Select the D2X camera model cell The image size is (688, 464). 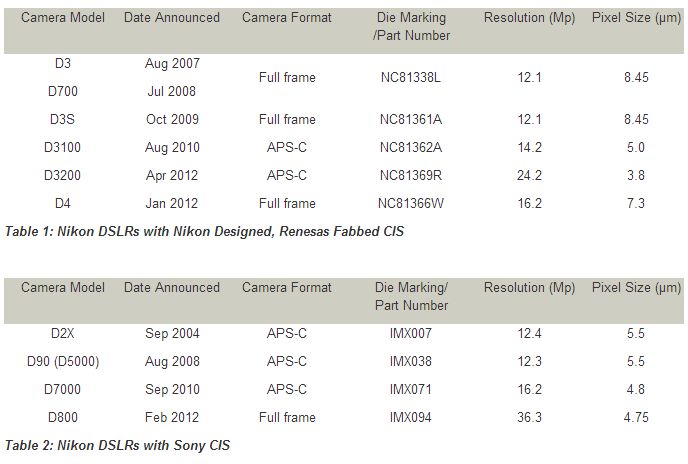63,333
